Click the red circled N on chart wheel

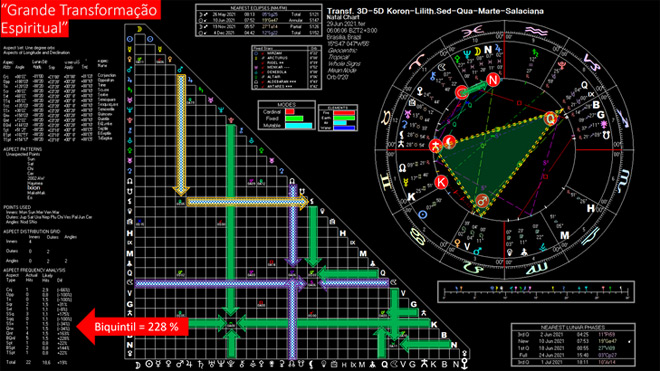tap(493, 79)
